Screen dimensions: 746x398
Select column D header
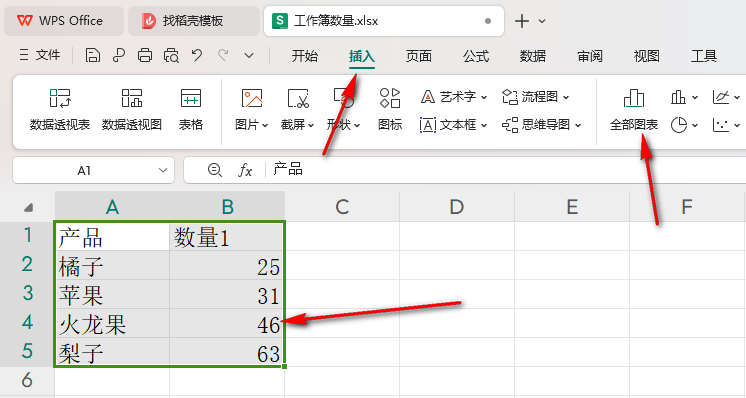[x=457, y=207]
